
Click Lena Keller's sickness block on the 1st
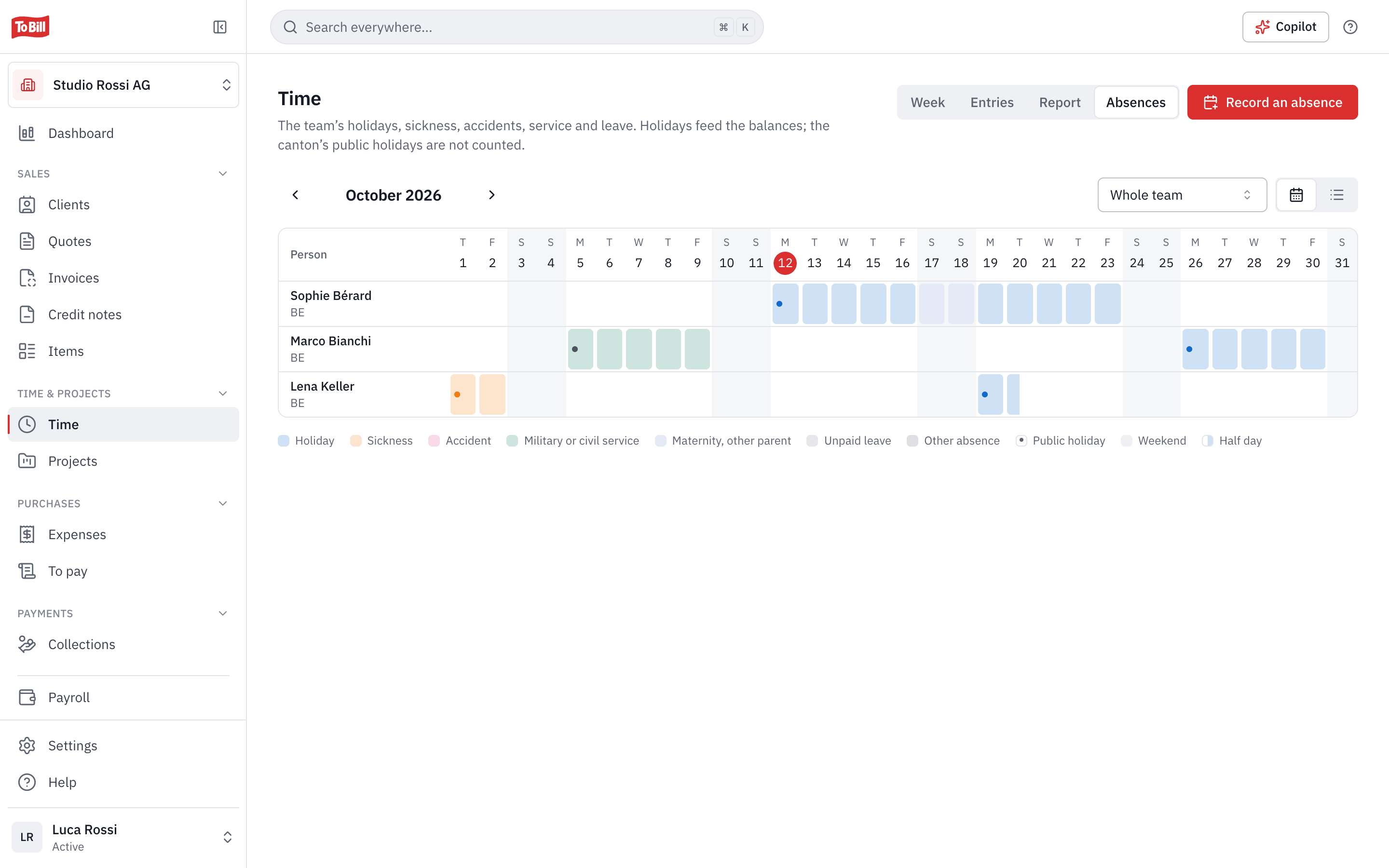(463, 394)
